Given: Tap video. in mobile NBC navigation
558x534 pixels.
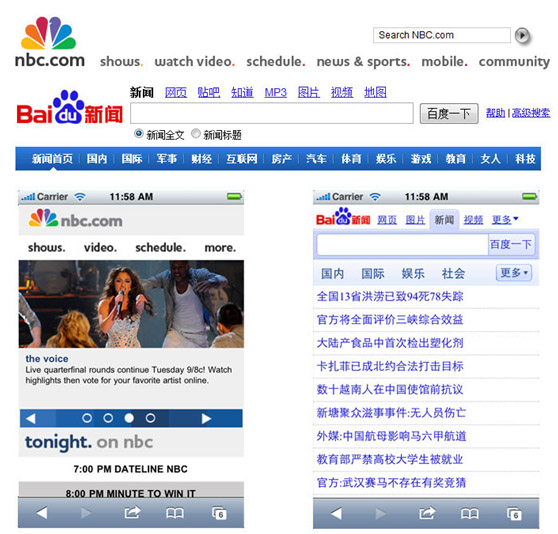Looking at the screenshot, I should 100,247.
